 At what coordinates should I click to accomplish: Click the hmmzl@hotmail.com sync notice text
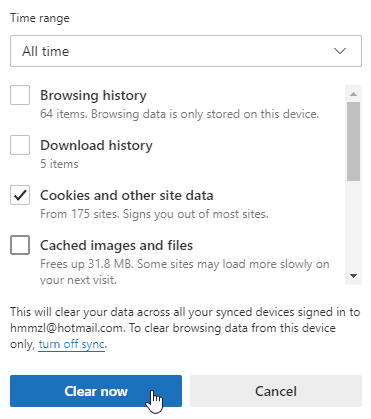coord(185,328)
